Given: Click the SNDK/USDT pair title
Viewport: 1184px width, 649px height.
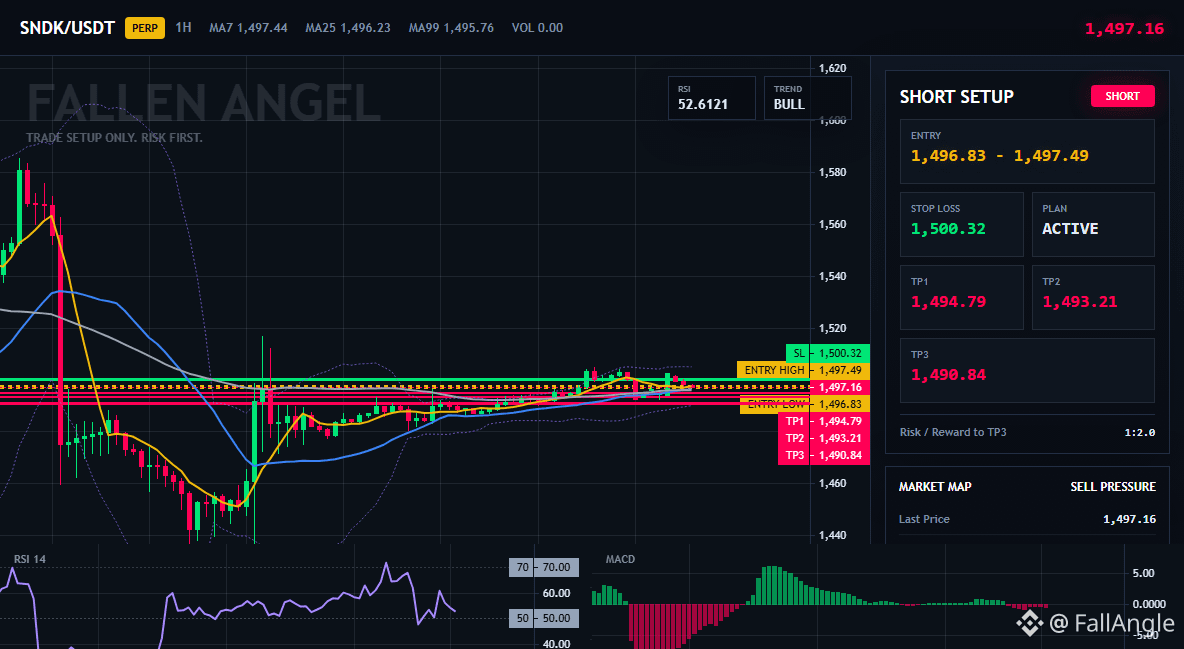Looking at the screenshot, I should [x=66, y=28].
